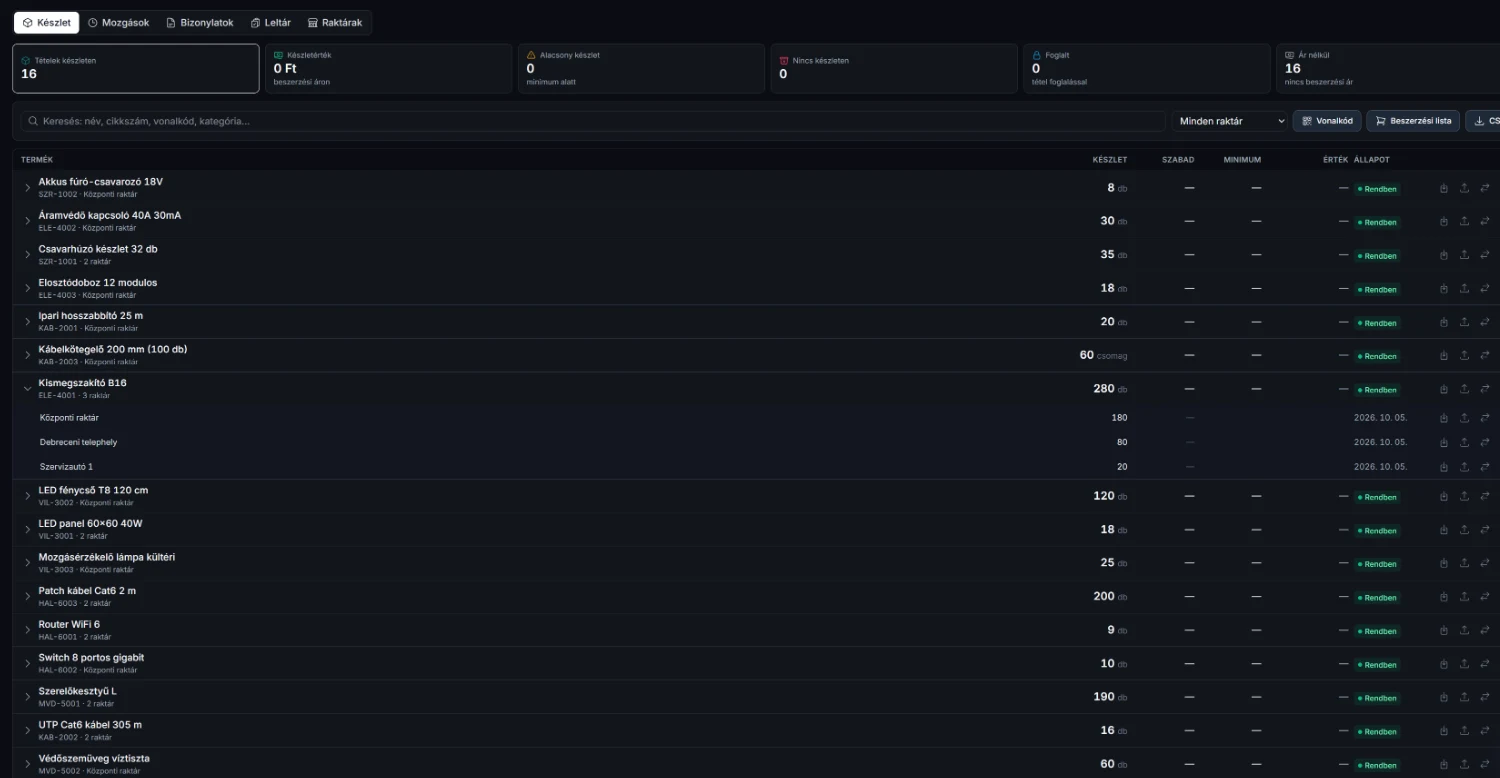Screen dimensions: 1500x778
Task: Open the Bizonylatok tab
Action: tap(200, 22)
